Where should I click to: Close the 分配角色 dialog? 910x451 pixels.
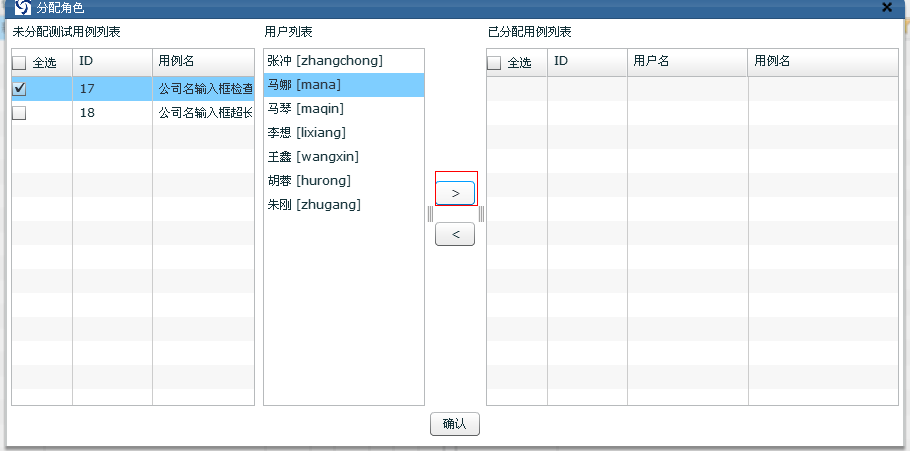click(x=886, y=7)
